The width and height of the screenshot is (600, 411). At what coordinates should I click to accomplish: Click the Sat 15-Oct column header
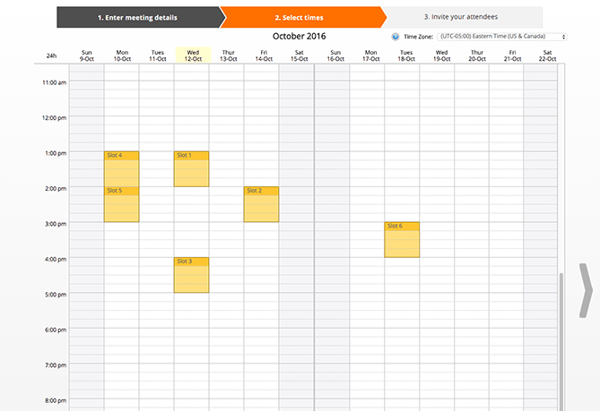pos(299,55)
